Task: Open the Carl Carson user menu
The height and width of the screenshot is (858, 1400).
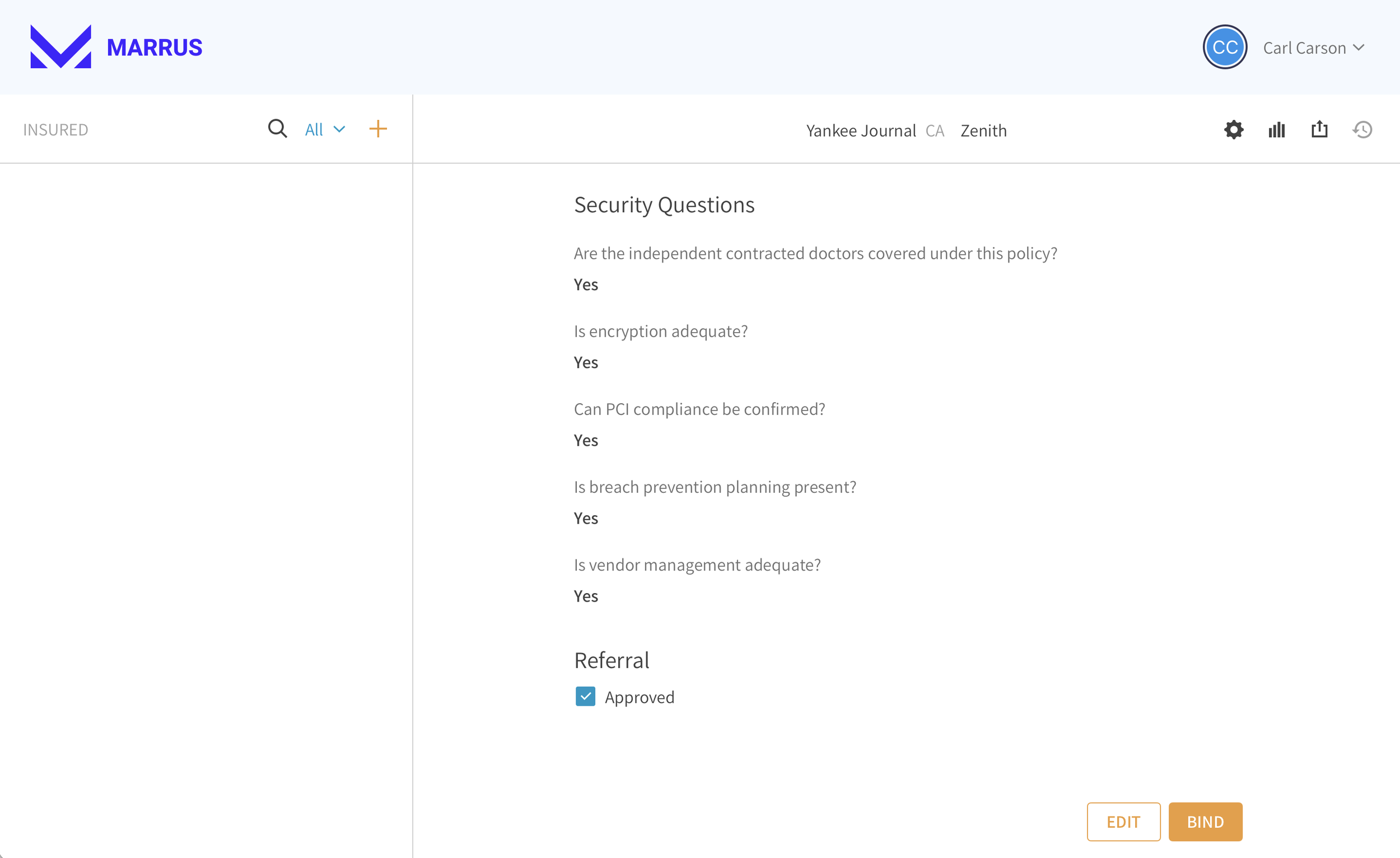Action: click(x=1304, y=48)
